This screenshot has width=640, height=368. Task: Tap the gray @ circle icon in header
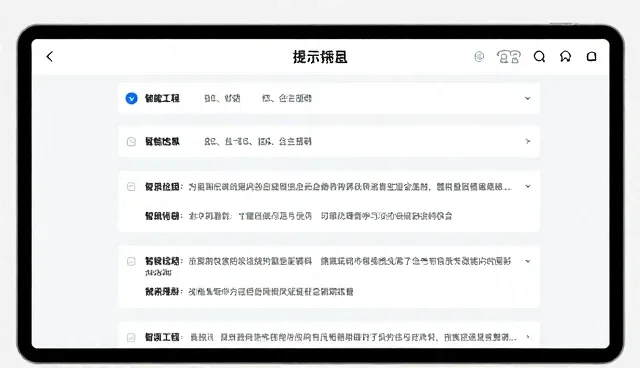click(479, 56)
